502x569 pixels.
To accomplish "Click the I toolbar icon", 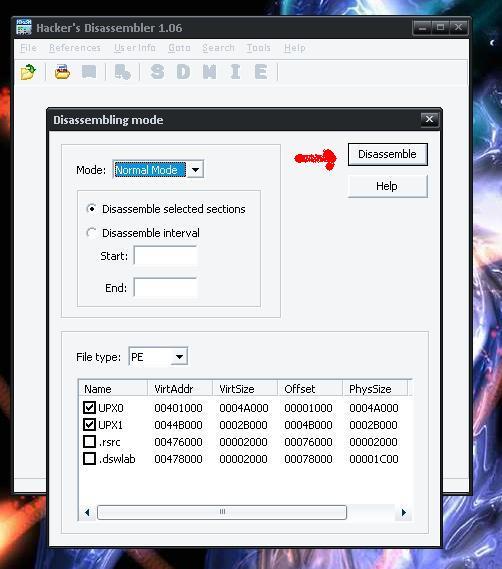I will click(x=235, y=72).
